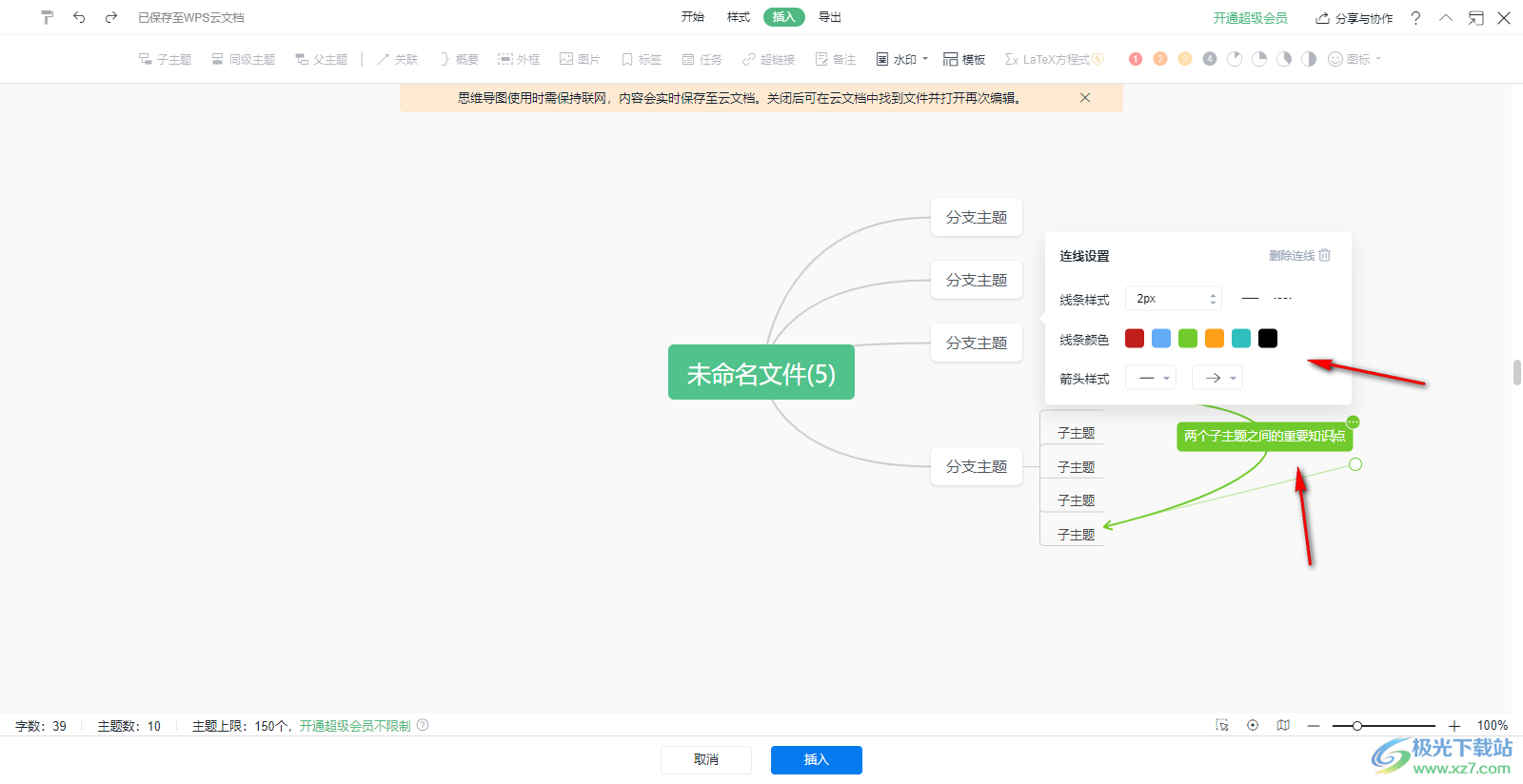Switch to the 导出 tab

pyautogui.click(x=830, y=17)
